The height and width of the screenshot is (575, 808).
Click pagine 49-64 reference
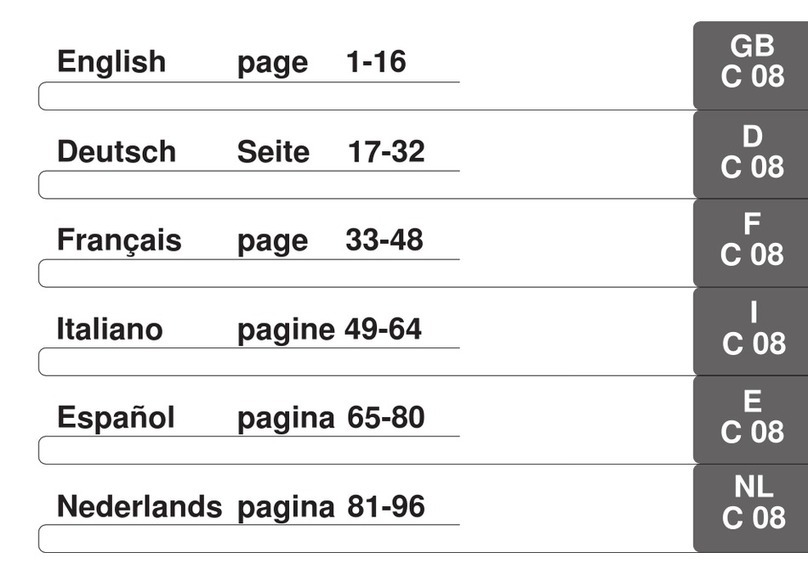(330, 329)
